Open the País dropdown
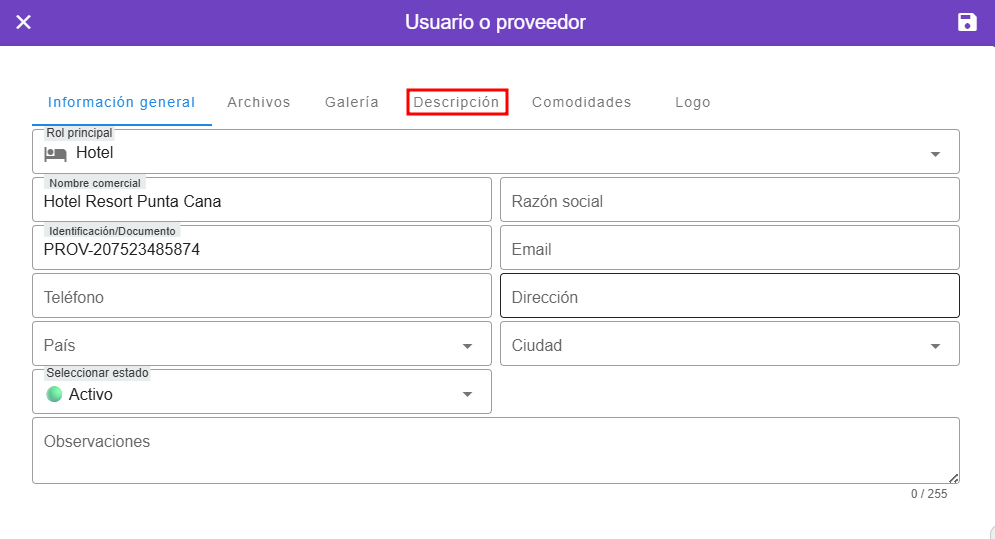This screenshot has height=539, width=995. [467, 346]
